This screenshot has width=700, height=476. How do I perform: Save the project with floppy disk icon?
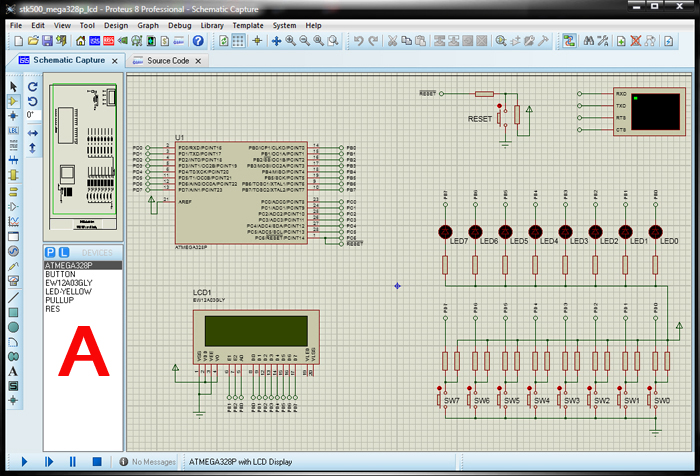(x=47, y=41)
